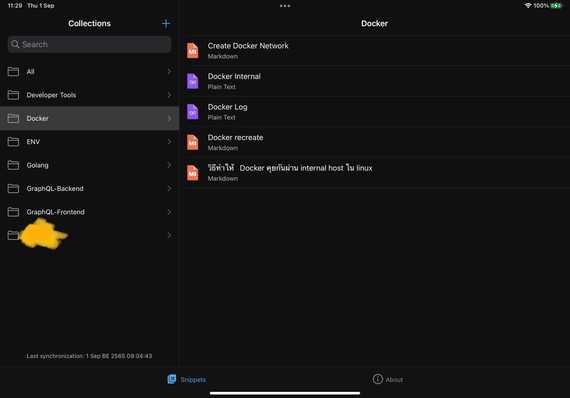570x398 pixels.
Task: Open the Developer Tools folder icon
Action: coord(13,95)
